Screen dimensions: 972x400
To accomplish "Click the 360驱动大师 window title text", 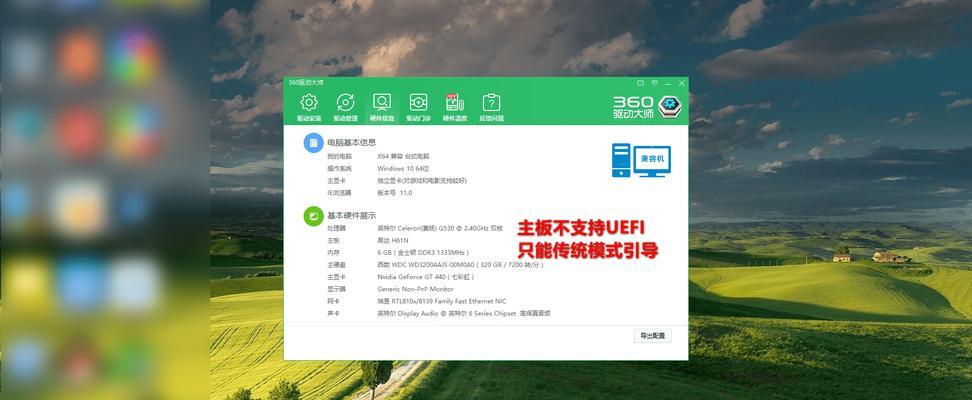I will tap(306, 82).
